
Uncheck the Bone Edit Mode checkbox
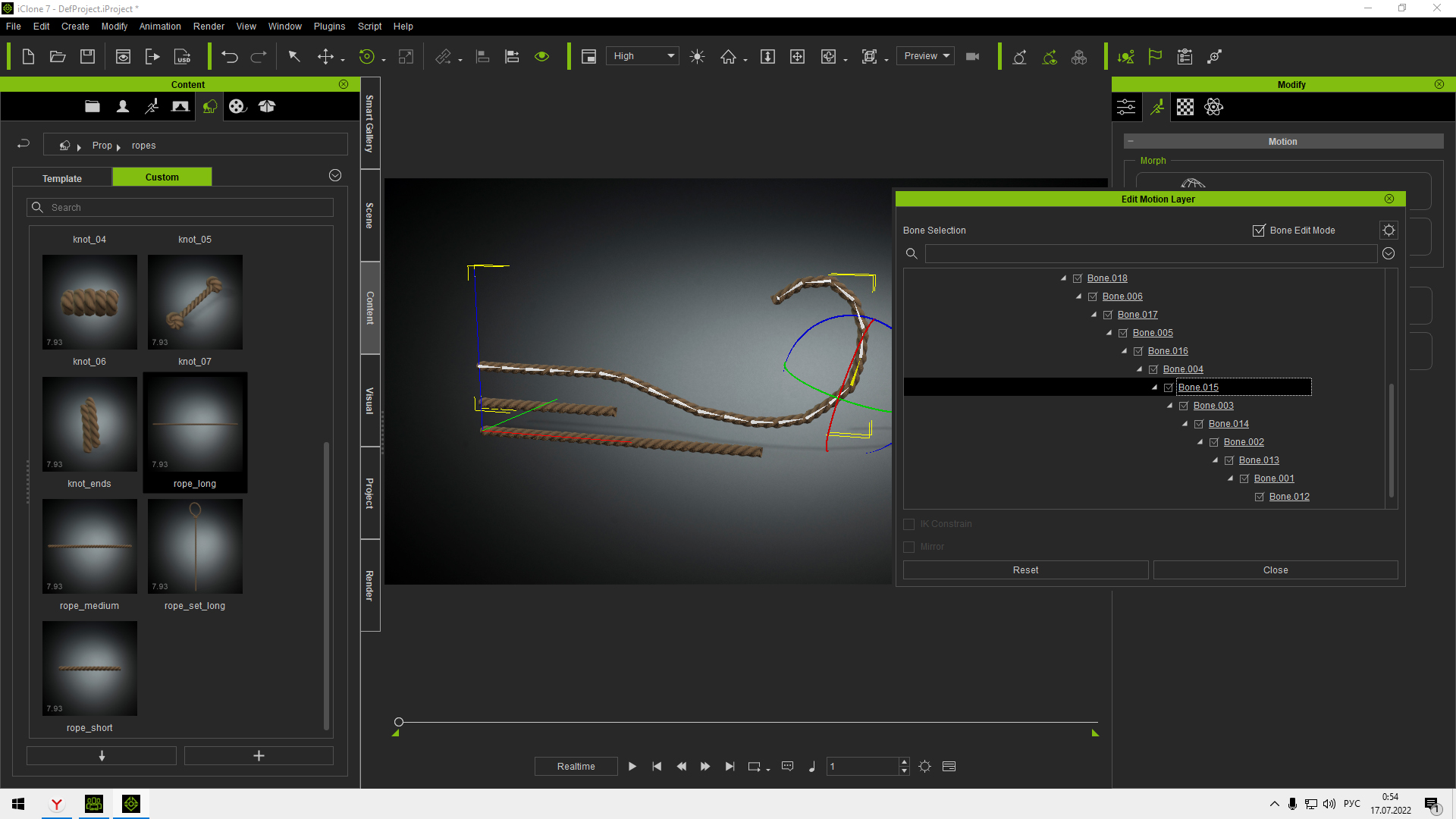(1259, 231)
